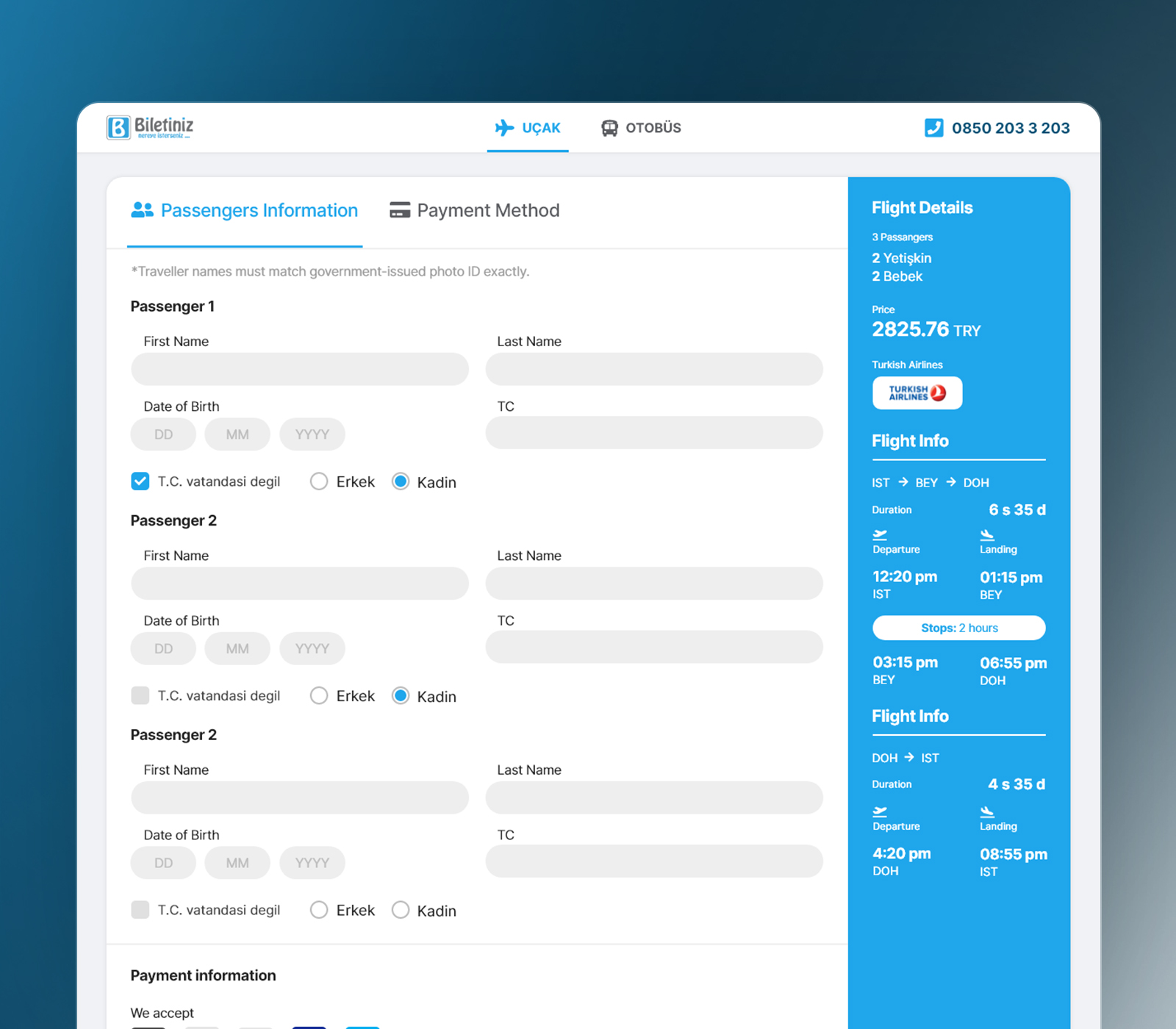The height and width of the screenshot is (1029, 1176).
Task: Click the 6 s 35 d duration value
Action: pos(1017,509)
